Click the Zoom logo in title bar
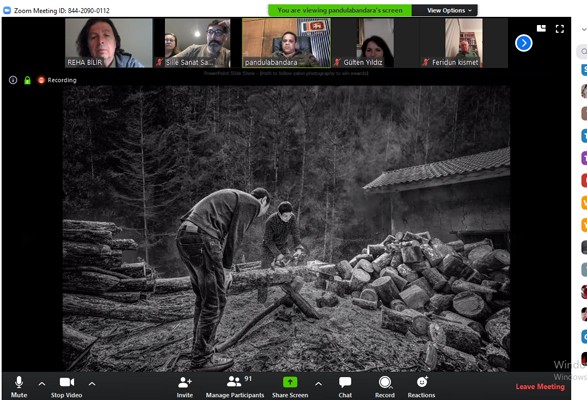Image resolution: width=587 pixels, height=400 pixels. tap(7, 10)
